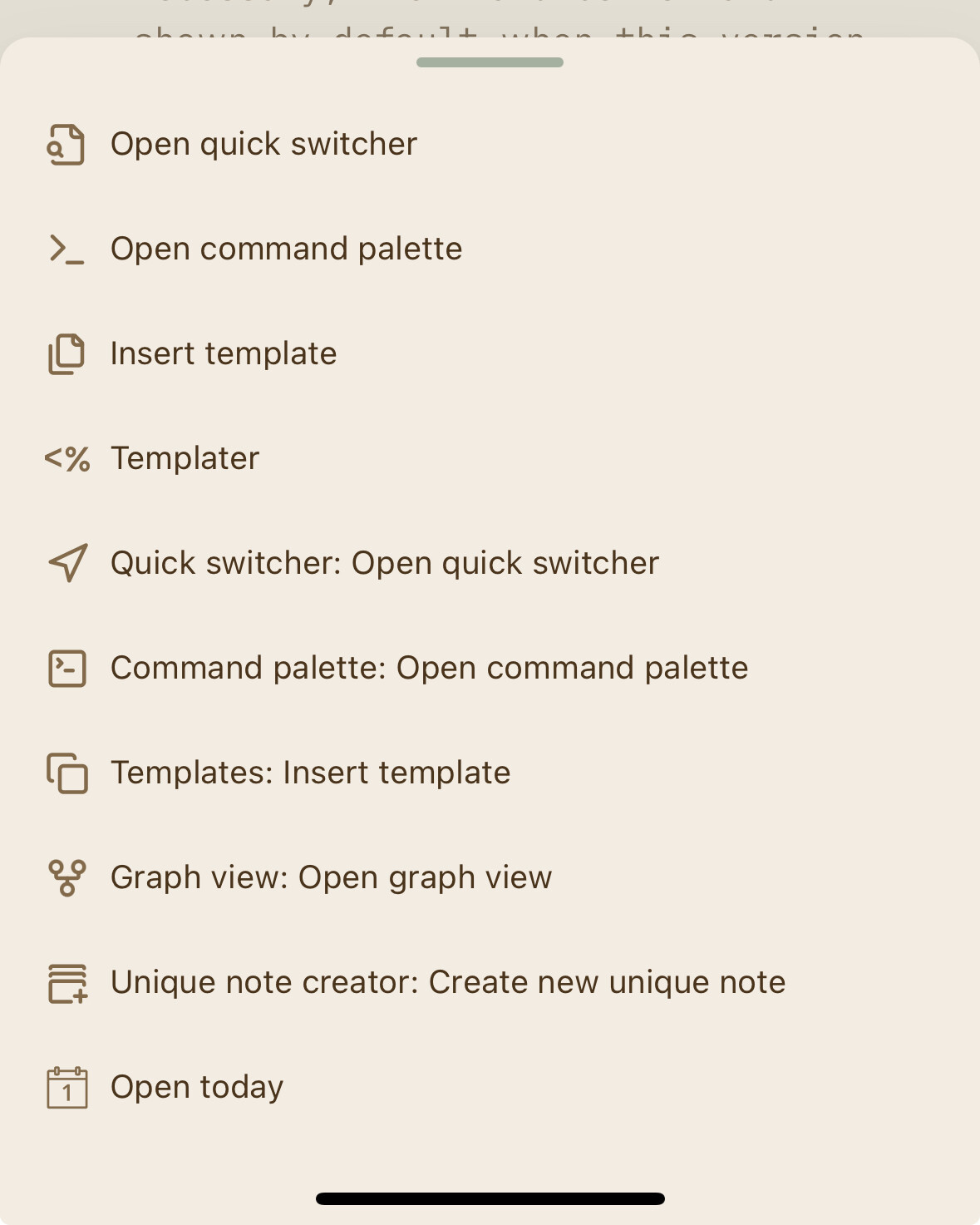Image resolution: width=980 pixels, height=1225 pixels.
Task: Click the Templater angle-percent icon
Action: coord(66,459)
